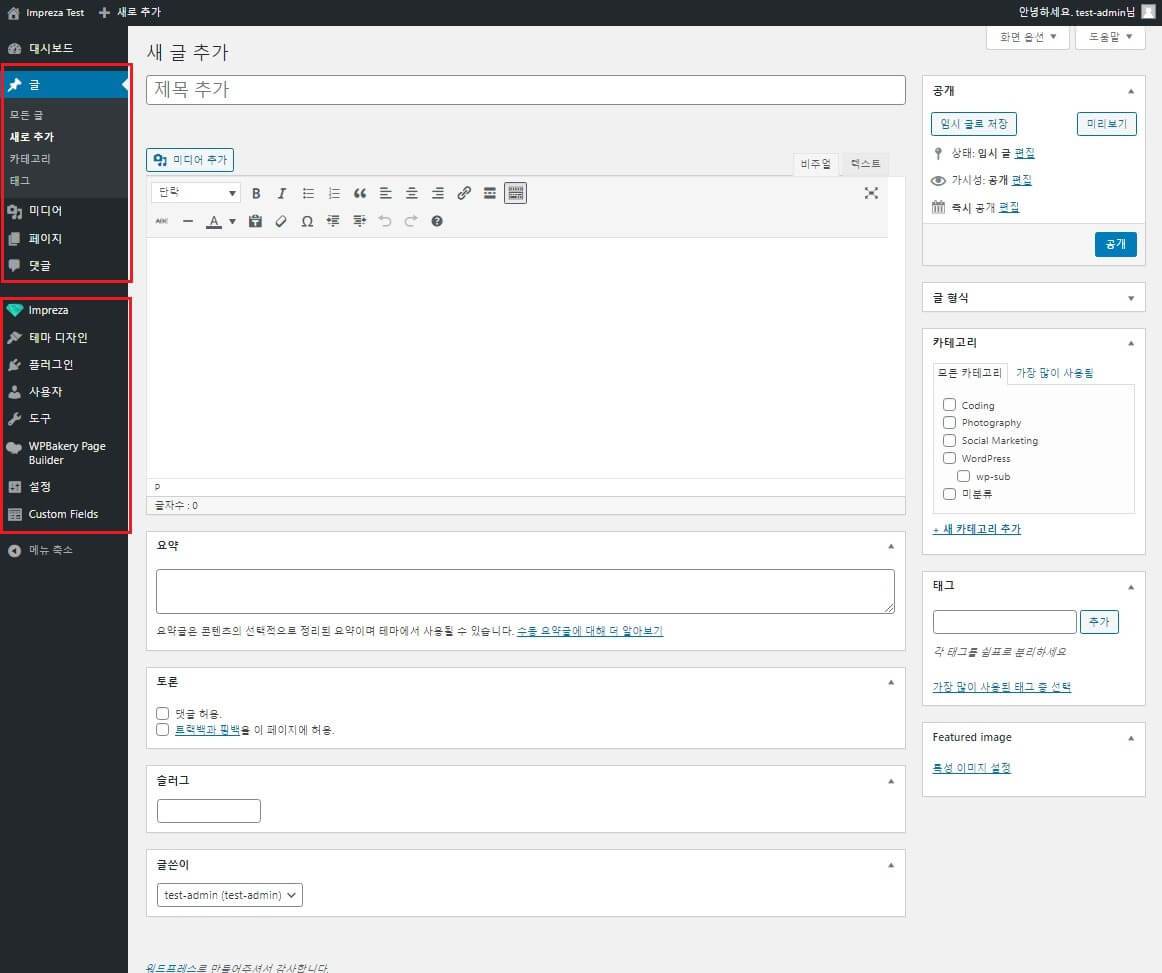
Task: Collapse the Featured image panel
Action: pyautogui.click(x=1131, y=738)
